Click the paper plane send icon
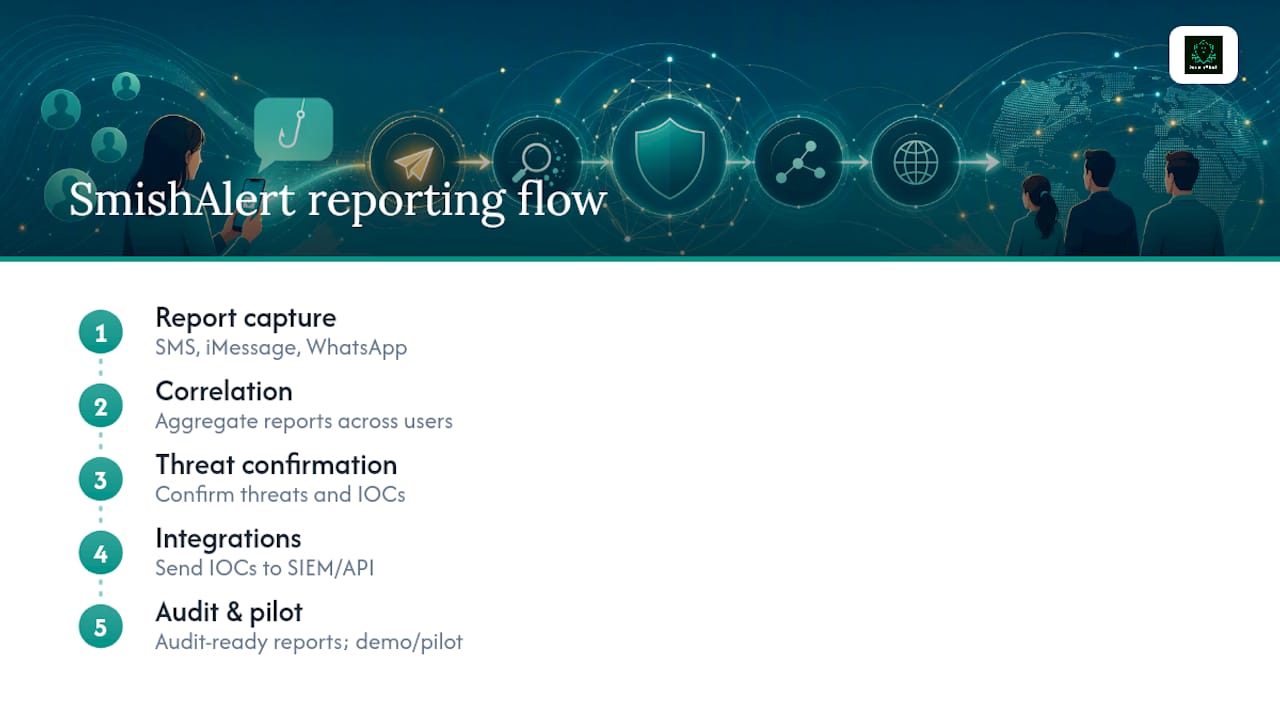1280x720 pixels. pyautogui.click(x=414, y=163)
